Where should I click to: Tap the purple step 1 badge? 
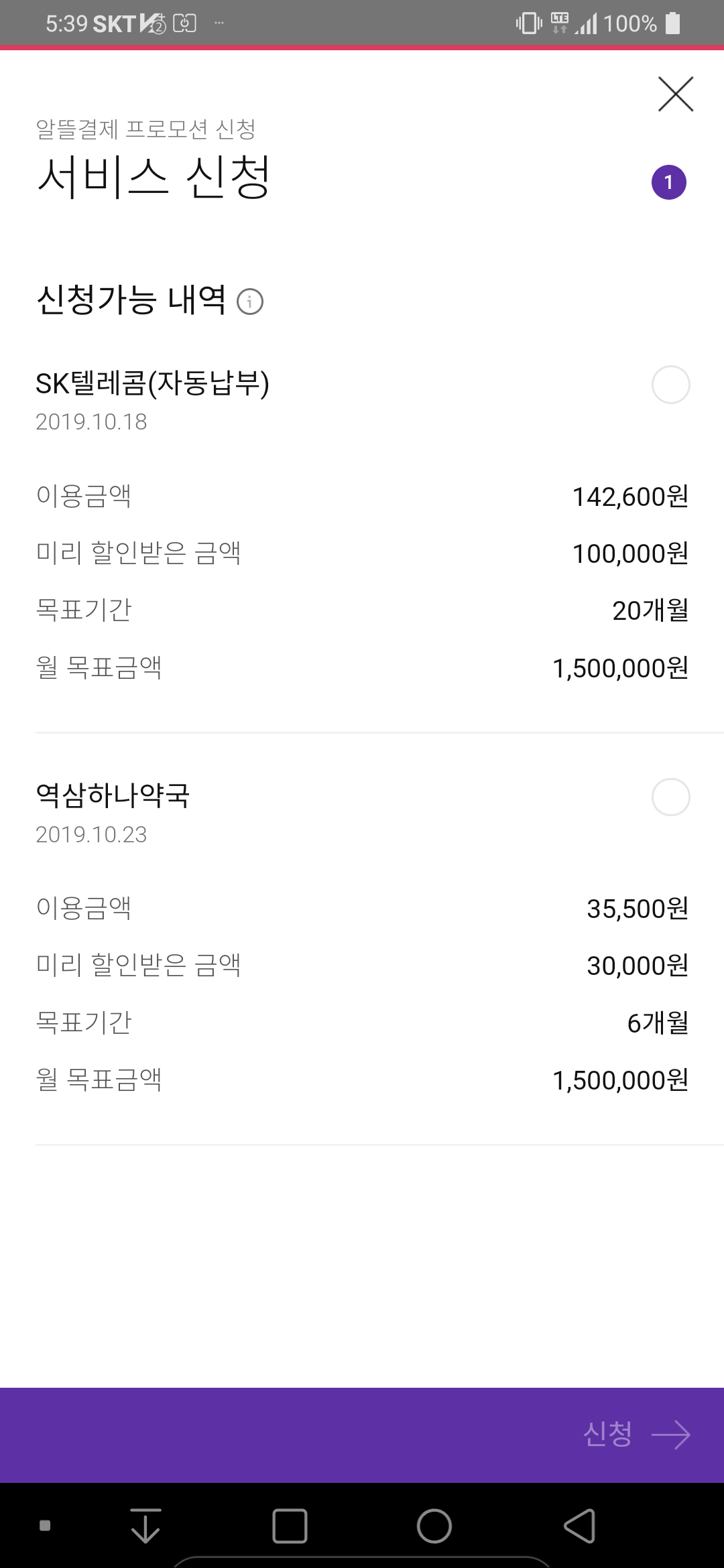tap(668, 182)
